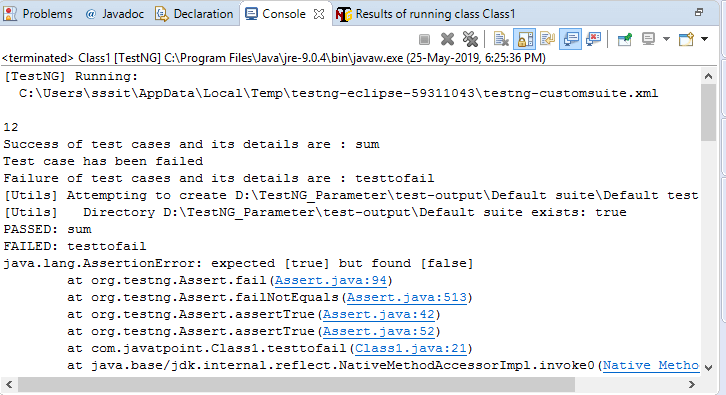Screen dimensions: 726x395
Task: Follow the Assert.java:513 link
Action: click(x=407, y=298)
